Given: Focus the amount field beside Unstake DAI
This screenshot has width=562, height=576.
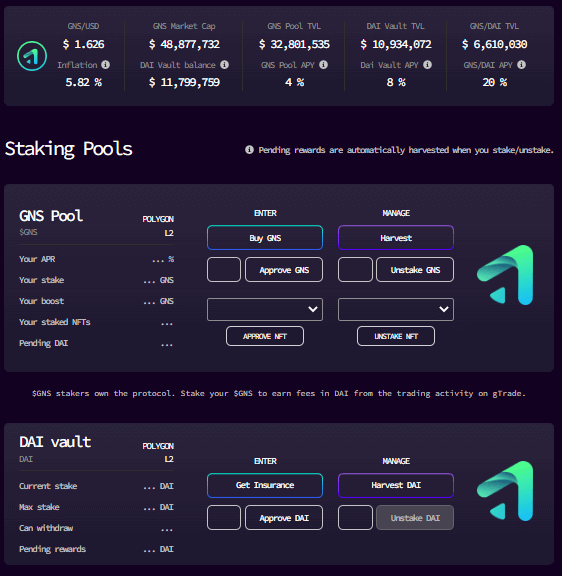Looking at the screenshot, I should (355, 518).
